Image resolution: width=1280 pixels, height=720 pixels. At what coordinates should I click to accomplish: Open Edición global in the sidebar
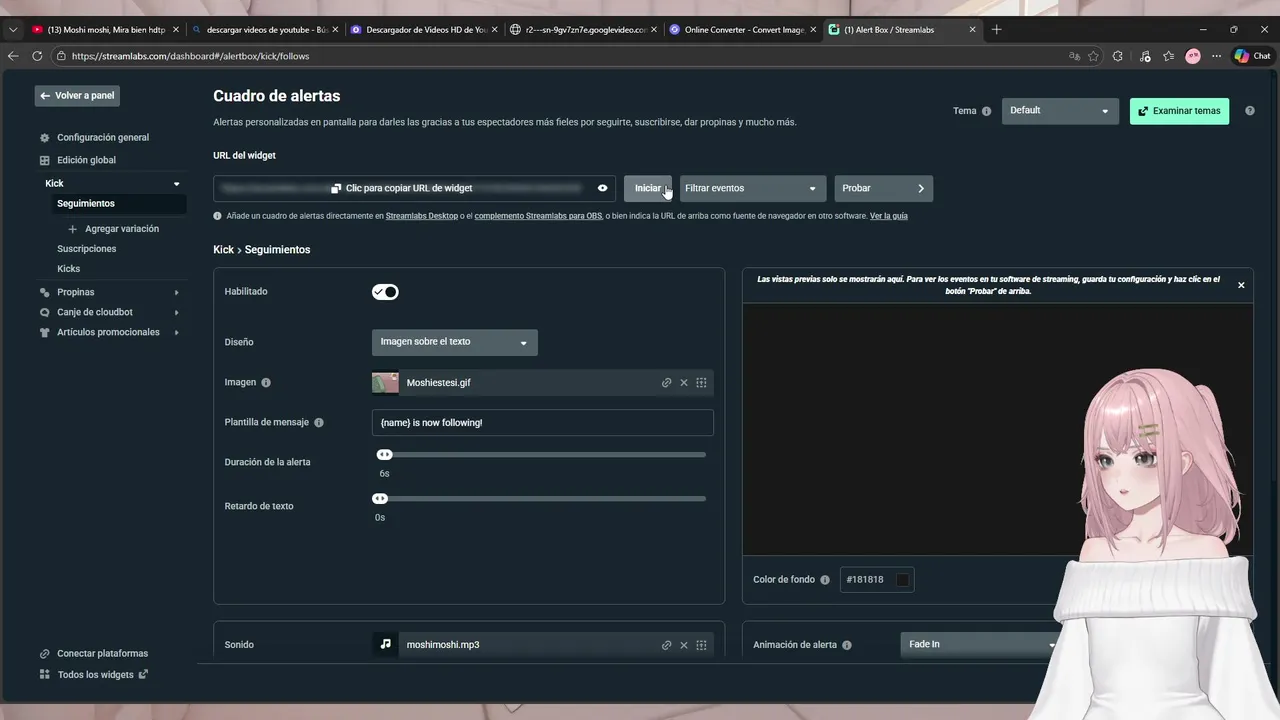[86, 160]
